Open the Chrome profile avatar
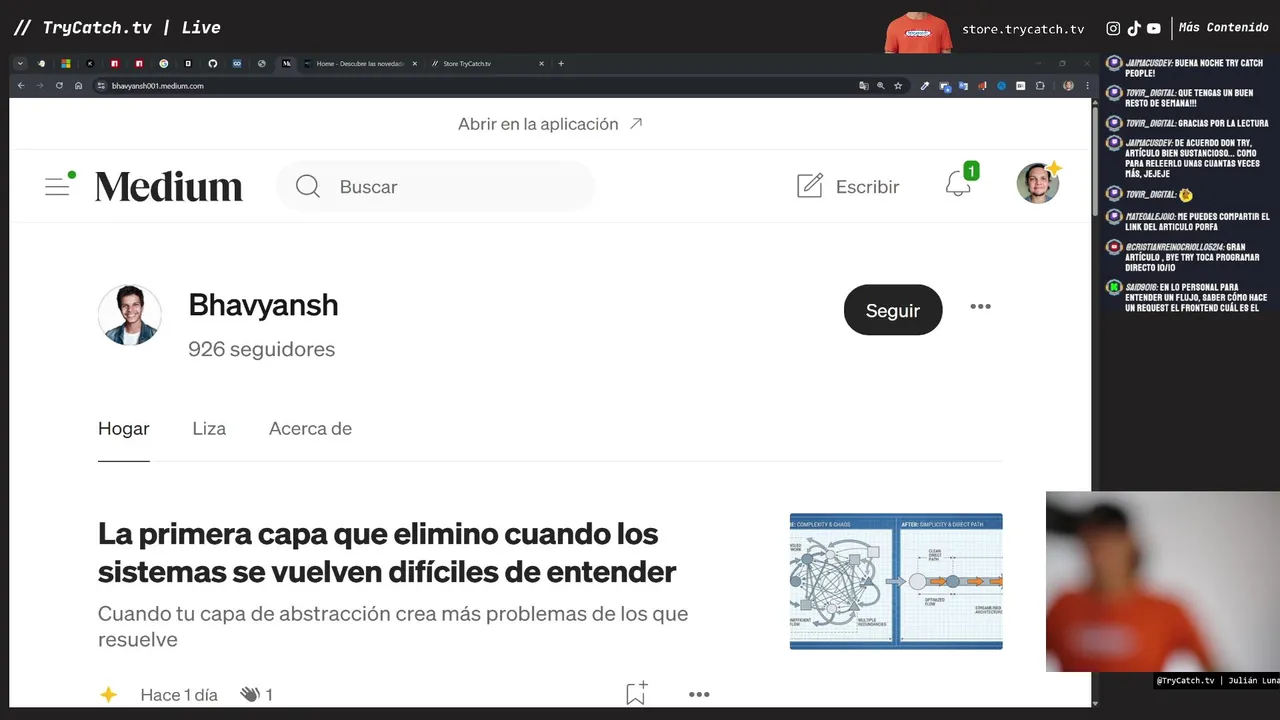Image resolution: width=1280 pixels, height=720 pixels. click(x=1068, y=86)
